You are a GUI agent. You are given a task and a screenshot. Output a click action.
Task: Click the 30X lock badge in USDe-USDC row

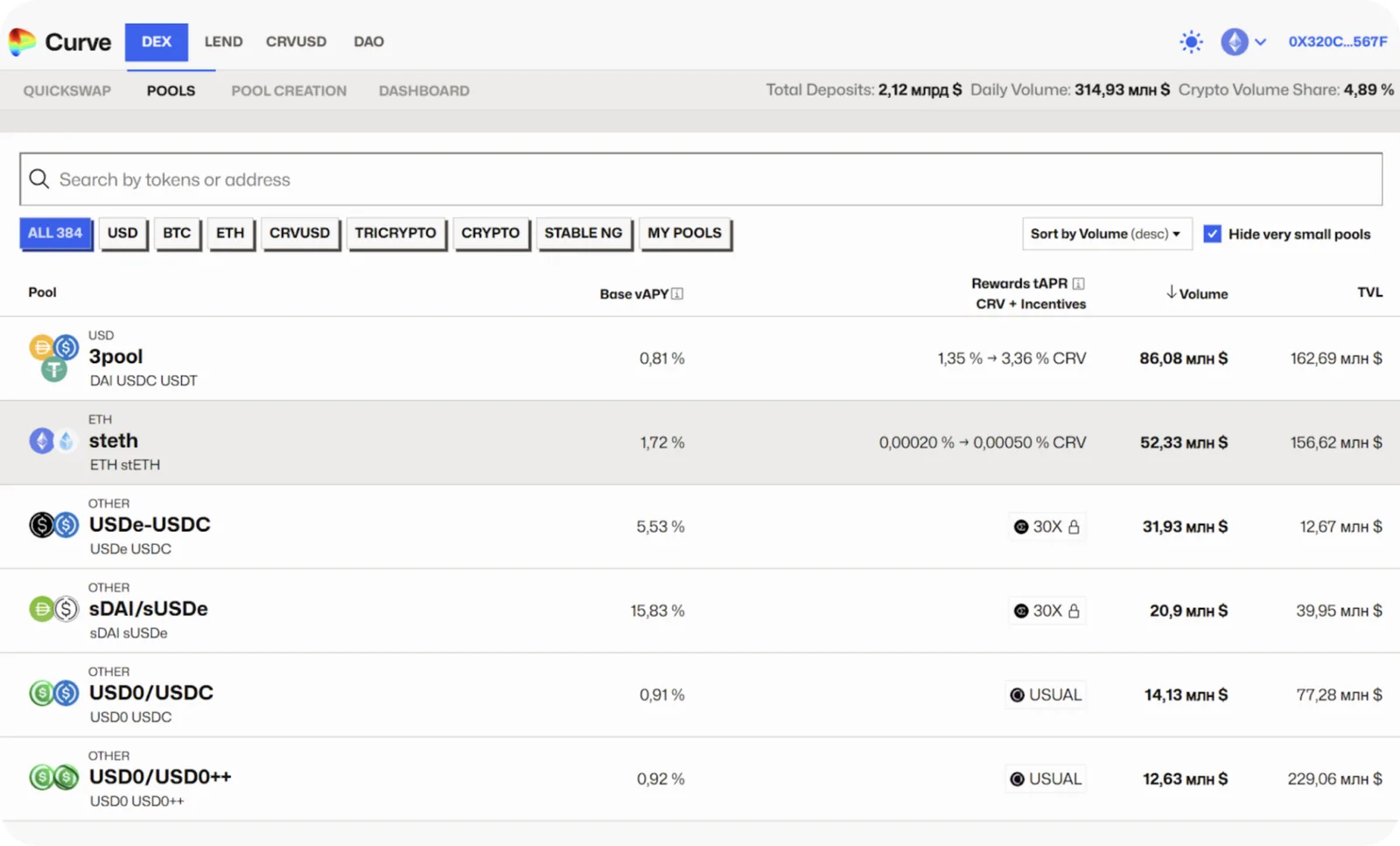click(1046, 527)
